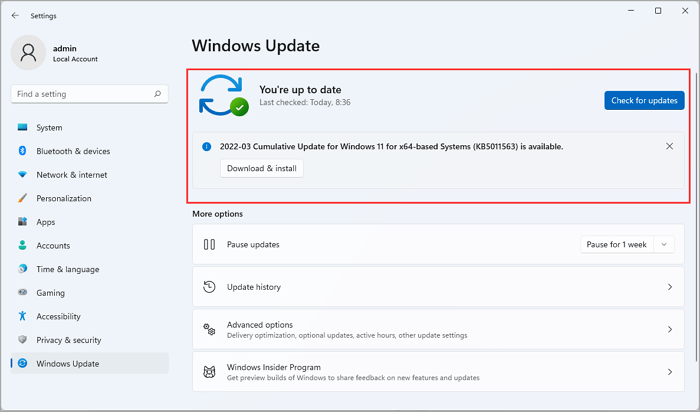Click the blue info icon beside KB5011563
This screenshot has width=700, height=412.
[x=207, y=146]
